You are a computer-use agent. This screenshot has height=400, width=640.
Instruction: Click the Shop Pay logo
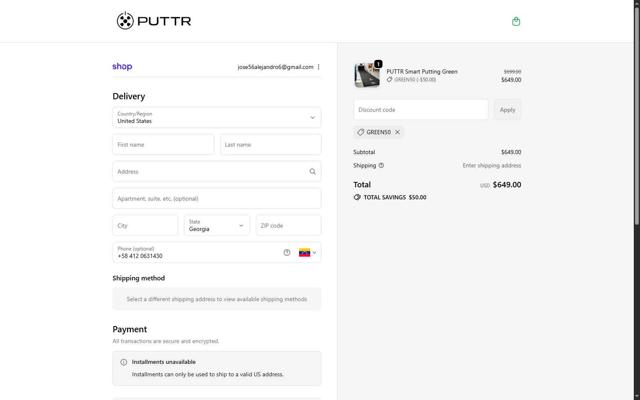point(122,67)
